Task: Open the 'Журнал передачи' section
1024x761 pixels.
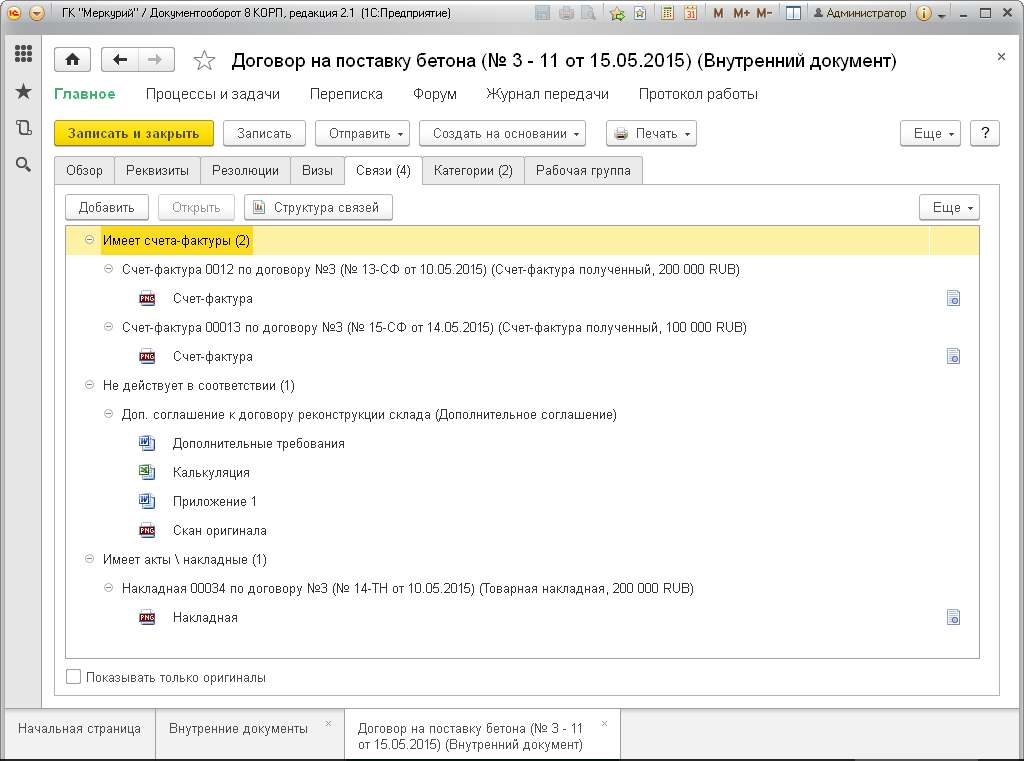Action: pos(547,94)
